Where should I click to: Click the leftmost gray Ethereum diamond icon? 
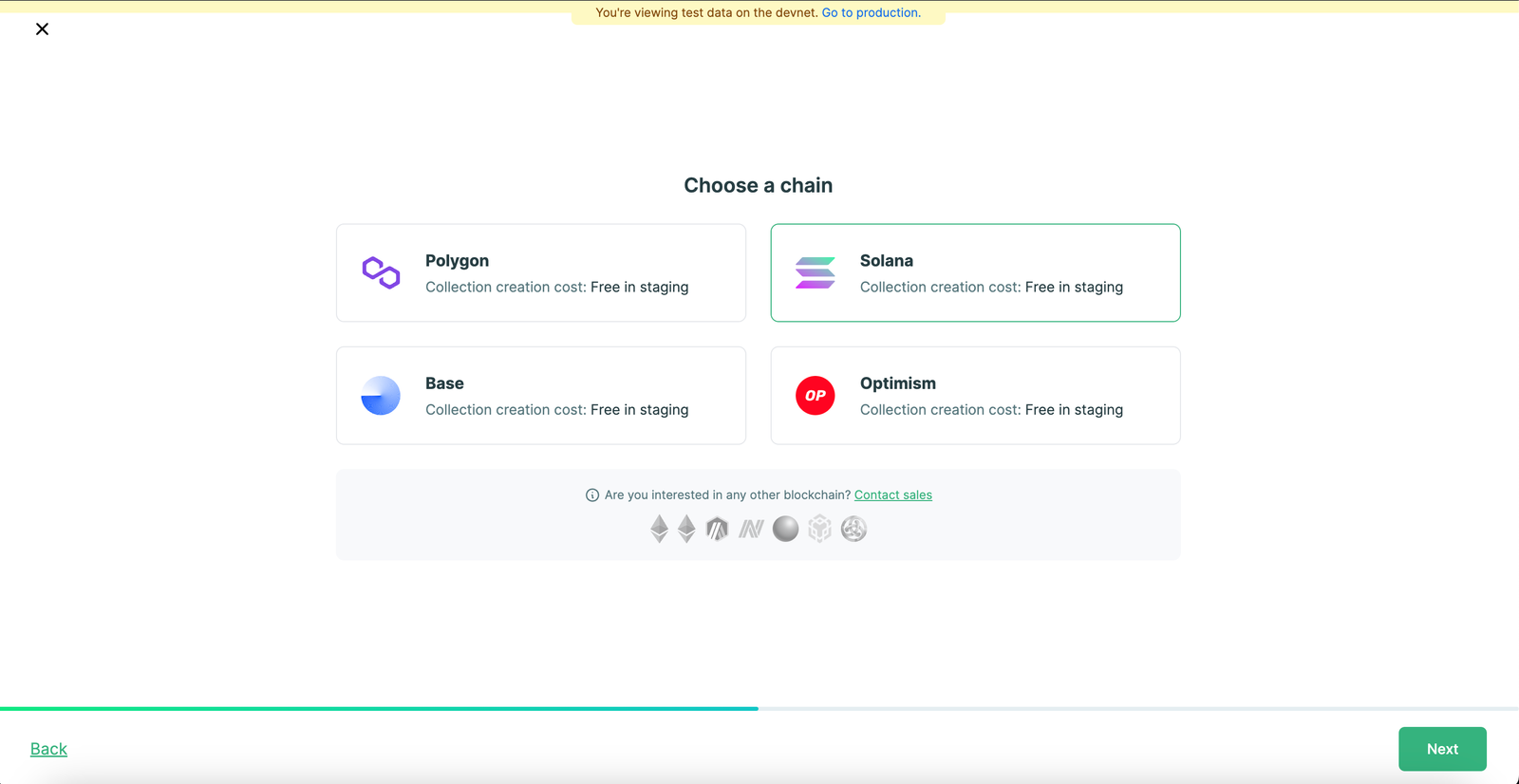coord(659,529)
